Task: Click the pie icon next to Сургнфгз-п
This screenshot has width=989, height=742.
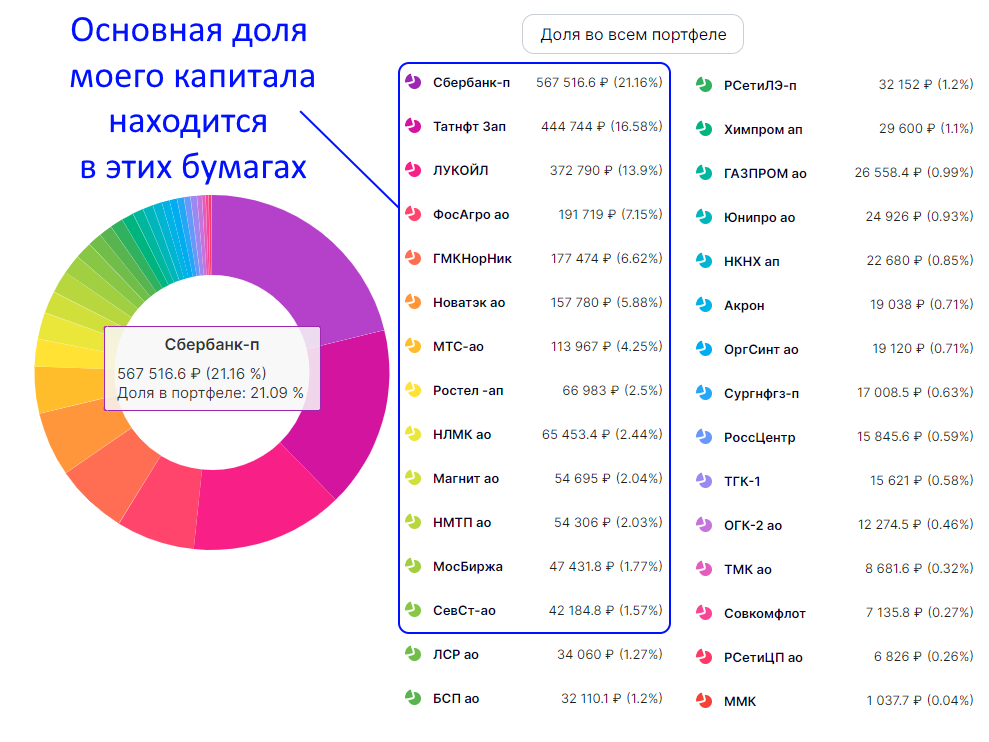Action: pos(704,392)
